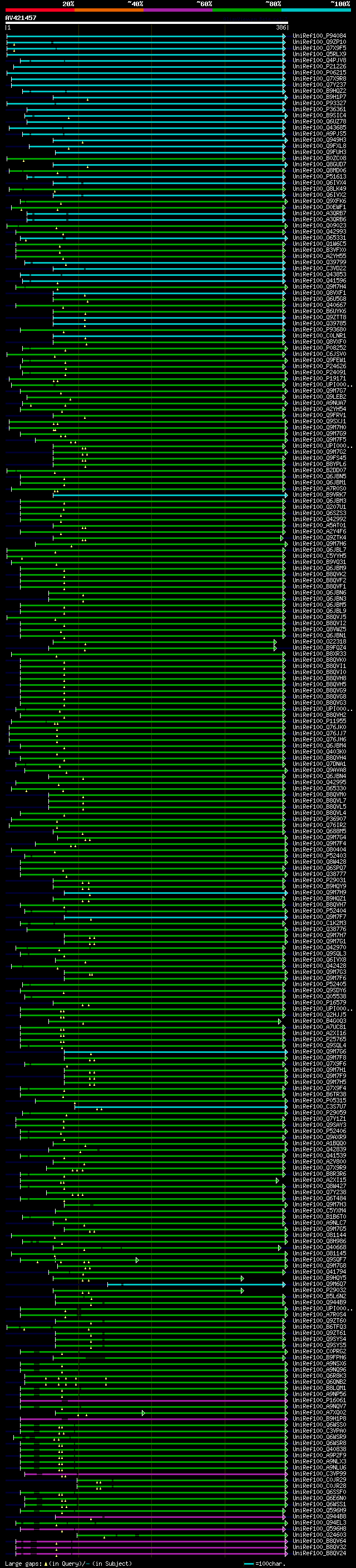Select the AV421457 query name
Viewport: 356px width, 1568px height.
coord(21,18)
